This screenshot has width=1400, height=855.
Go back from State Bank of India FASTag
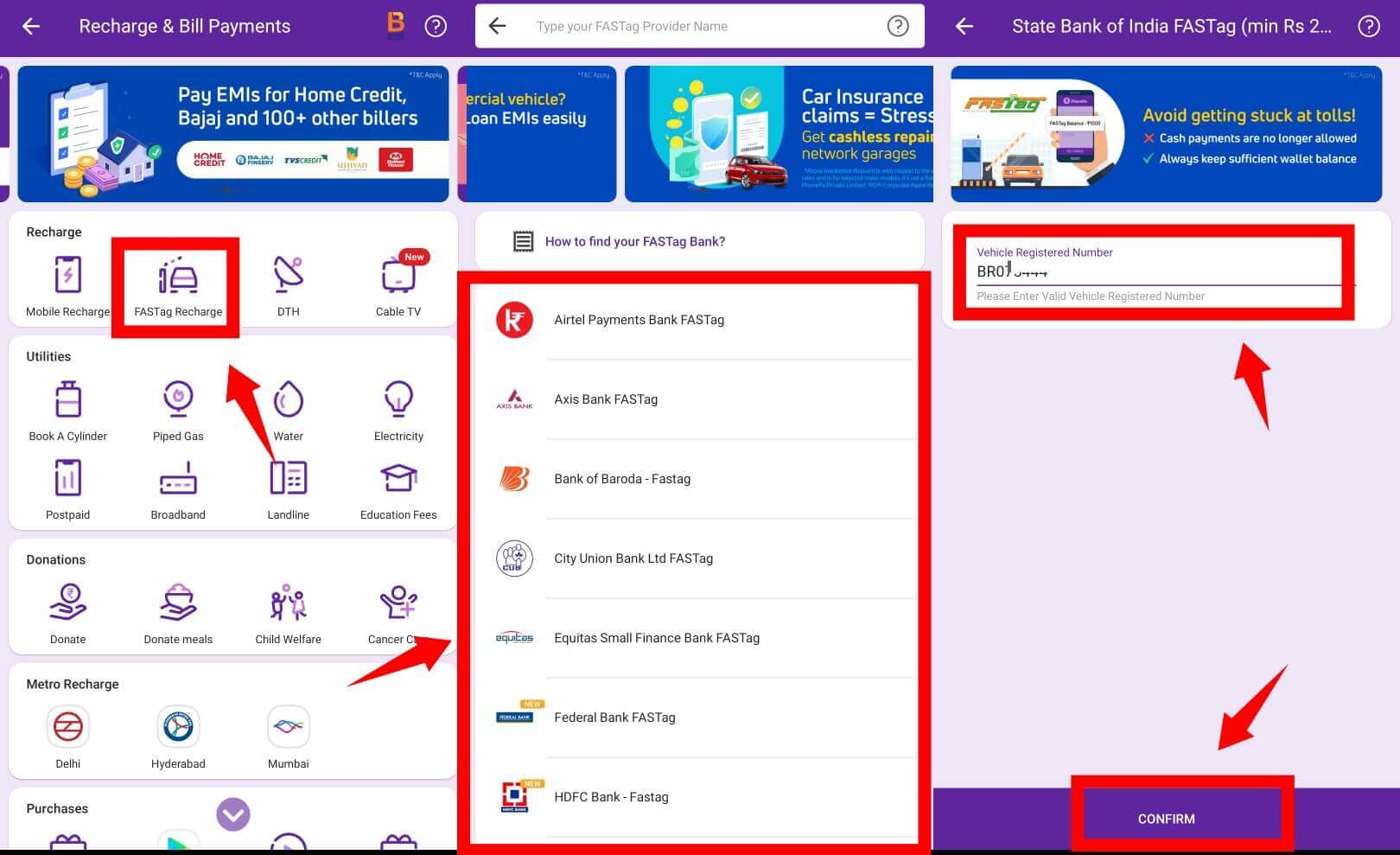pos(964,26)
